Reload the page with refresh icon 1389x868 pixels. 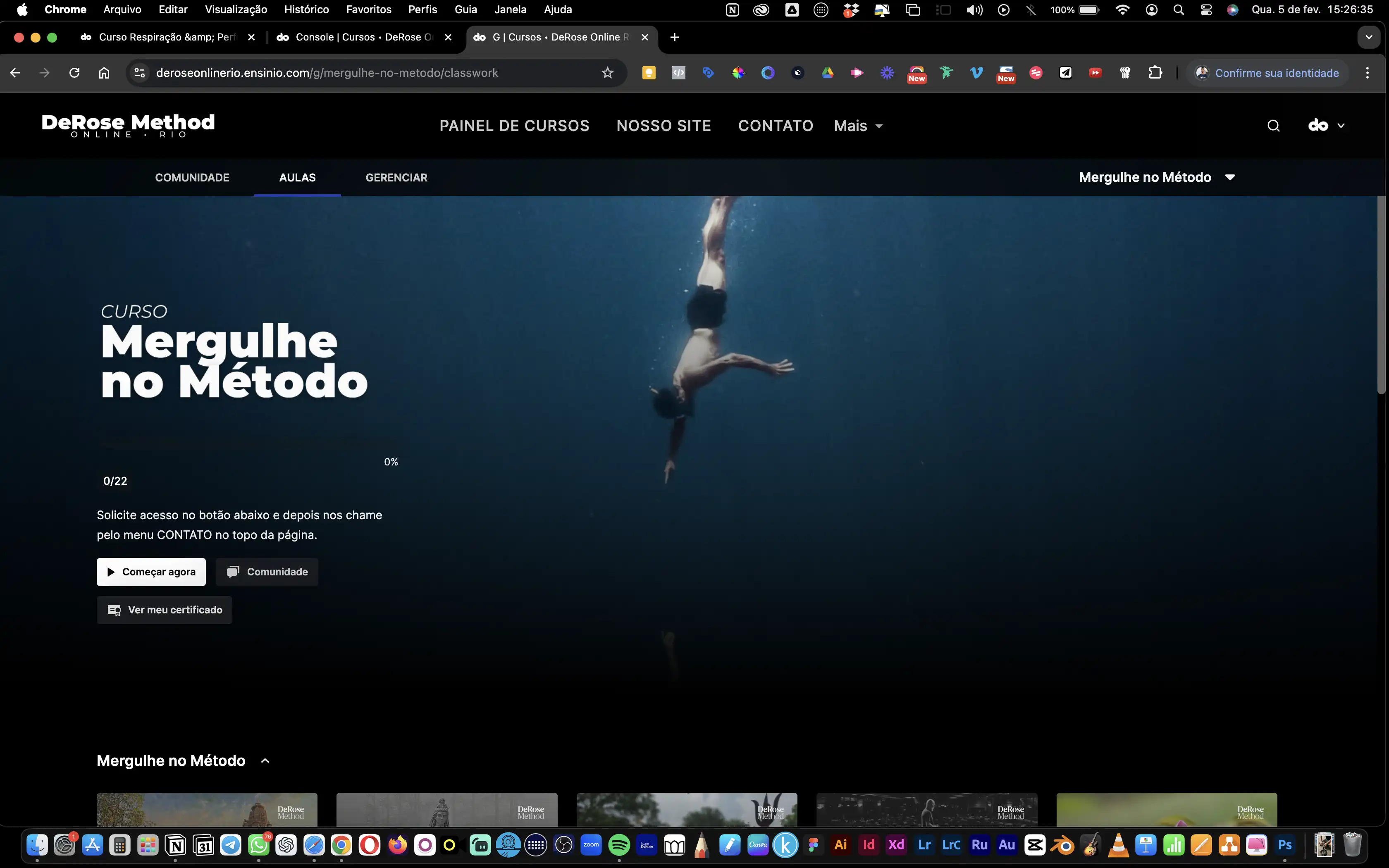74,73
